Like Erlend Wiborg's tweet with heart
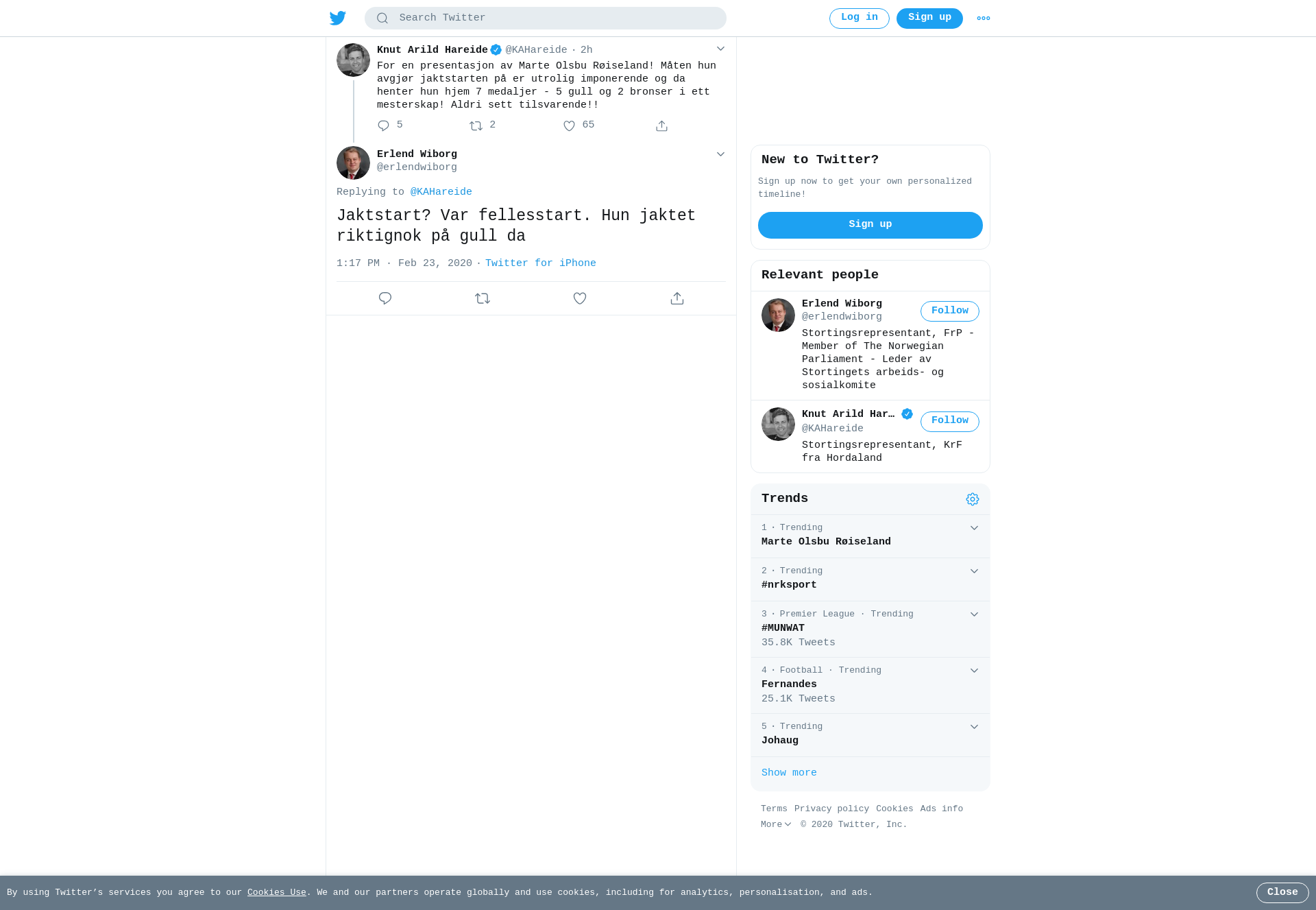Viewport: 1316px width, 910px height. [x=580, y=298]
